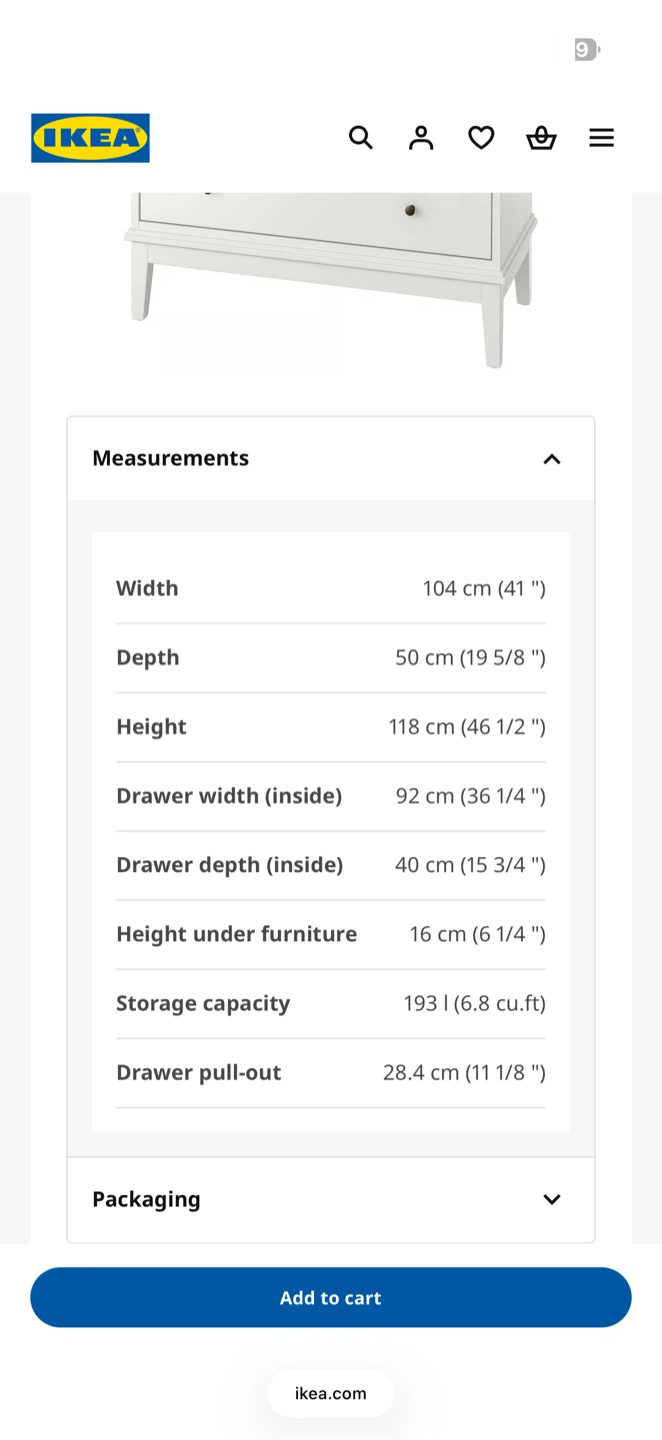Click the dresser product image
This screenshot has width=662, height=1440.
click(331, 280)
